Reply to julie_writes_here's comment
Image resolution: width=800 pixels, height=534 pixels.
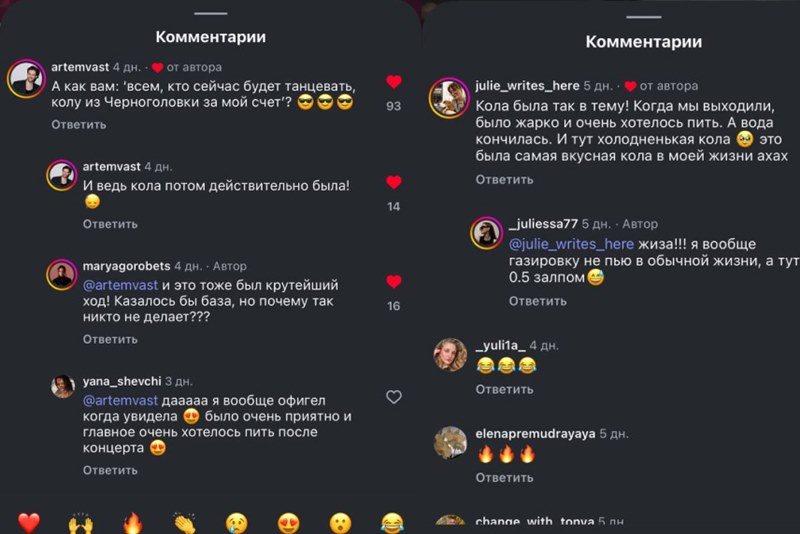coord(504,180)
